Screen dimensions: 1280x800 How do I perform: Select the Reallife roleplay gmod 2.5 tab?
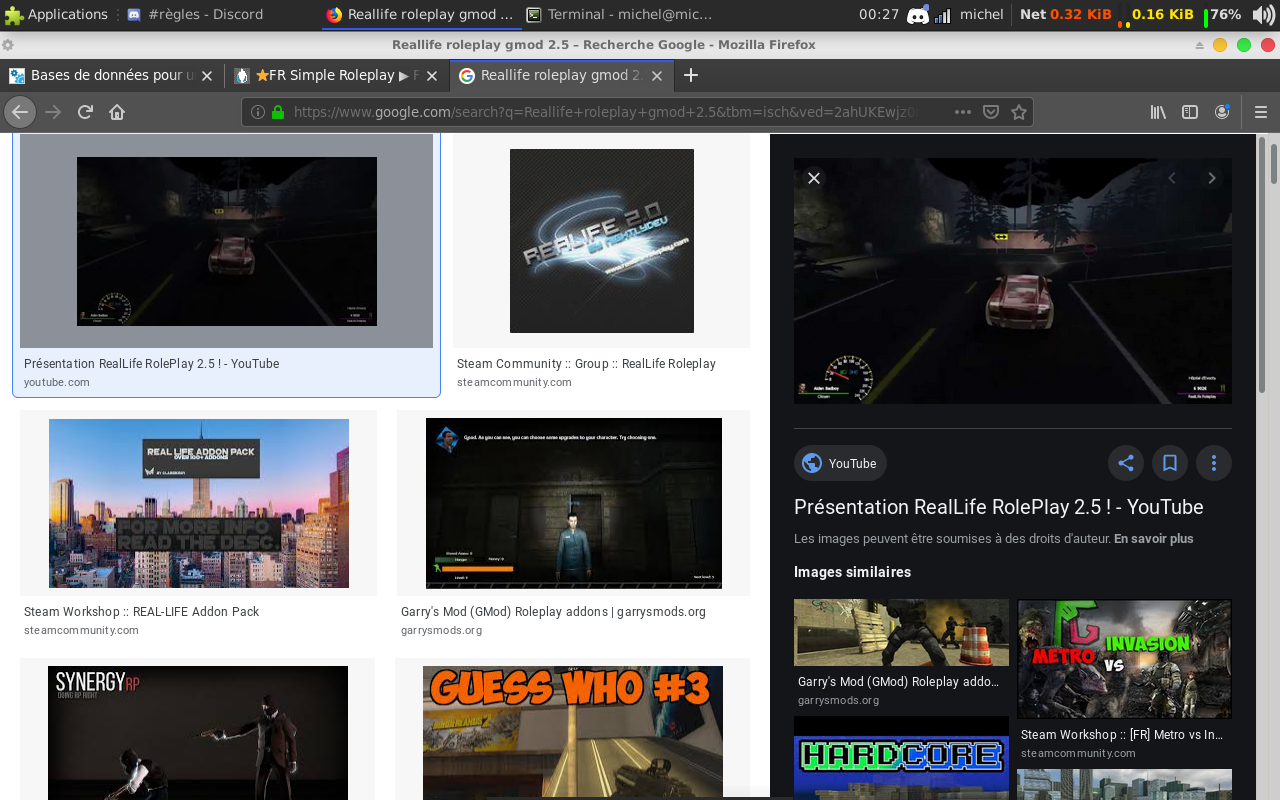(x=561, y=75)
